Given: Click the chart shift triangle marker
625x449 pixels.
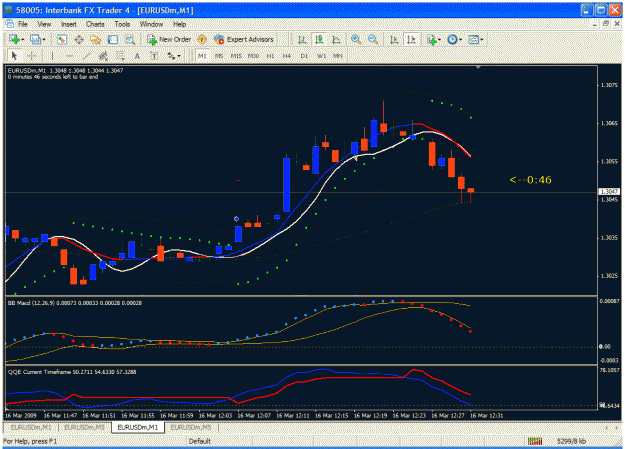Looking at the screenshot, I should [478, 67].
